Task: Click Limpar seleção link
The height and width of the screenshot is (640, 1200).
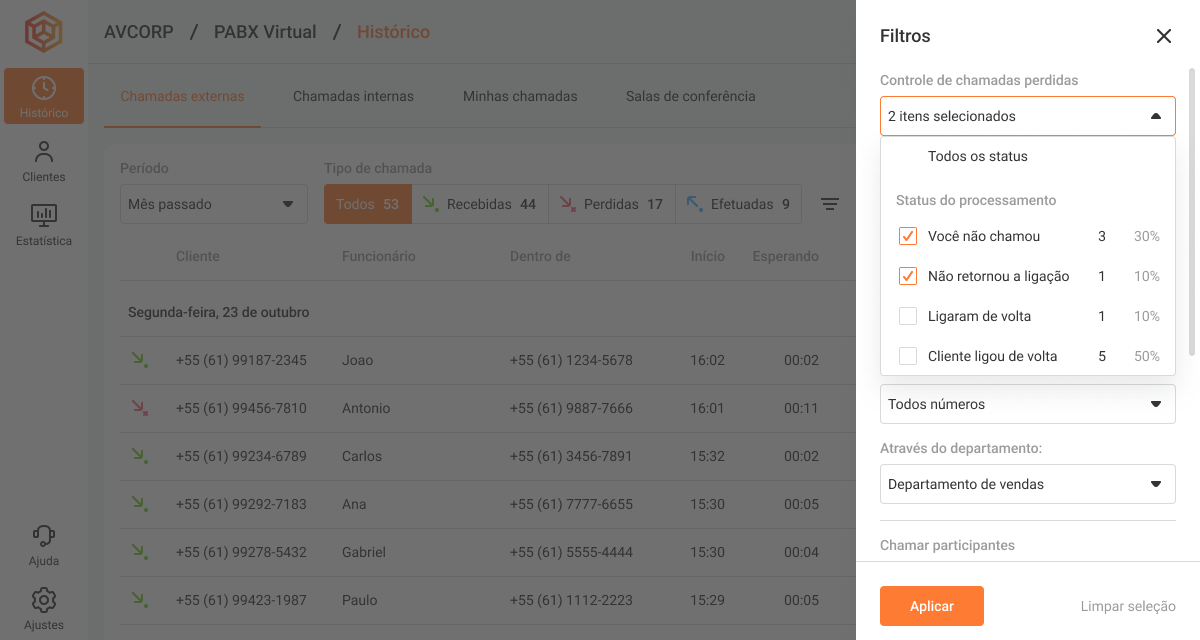Action: (1127, 606)
